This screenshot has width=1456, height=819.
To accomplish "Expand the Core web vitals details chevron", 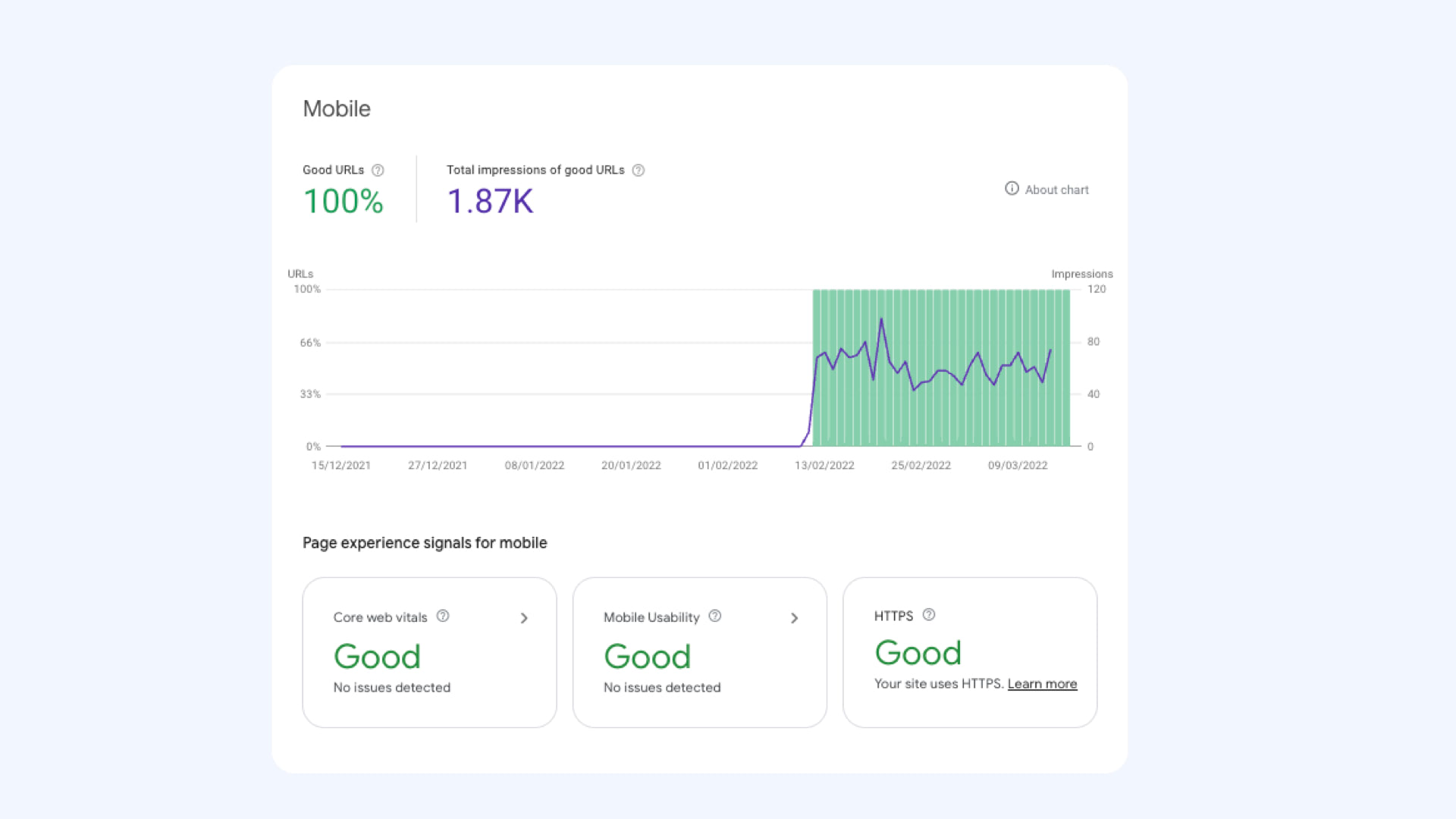I will (524, 618).
